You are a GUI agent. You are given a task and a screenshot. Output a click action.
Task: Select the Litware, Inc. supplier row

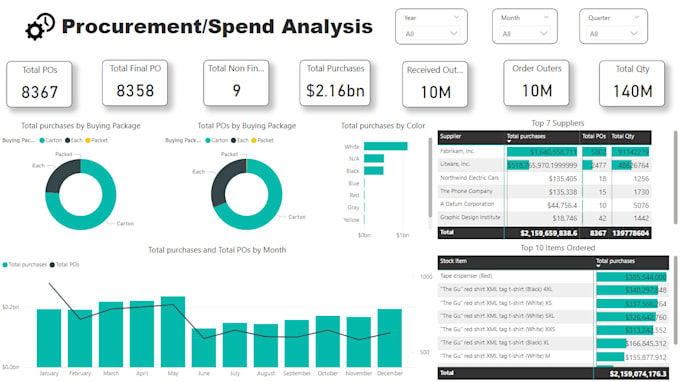544,165
